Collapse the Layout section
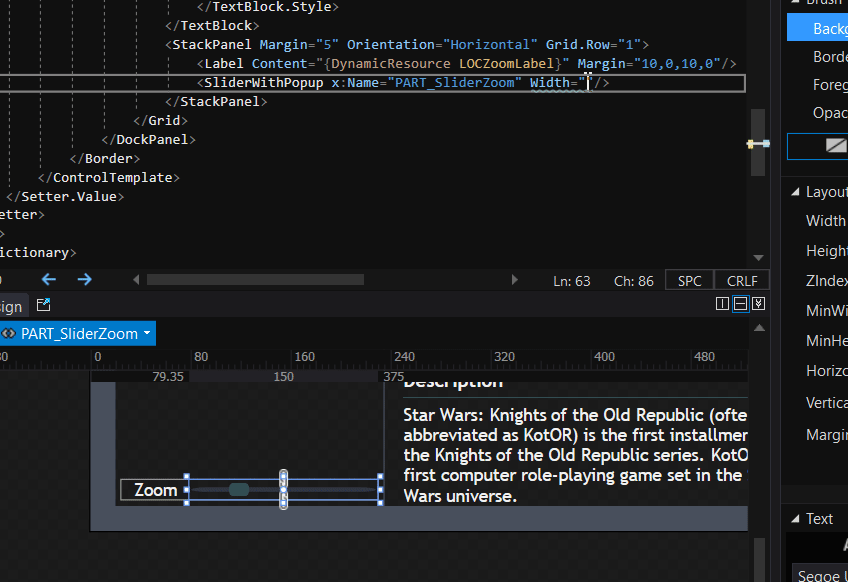848x582 pixels. tap(795, 191)
